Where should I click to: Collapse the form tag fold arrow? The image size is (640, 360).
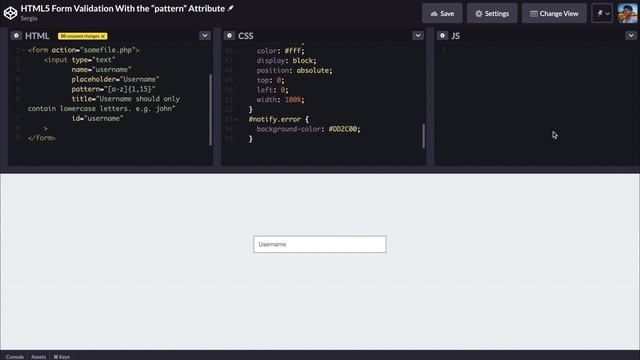(23, 50)
